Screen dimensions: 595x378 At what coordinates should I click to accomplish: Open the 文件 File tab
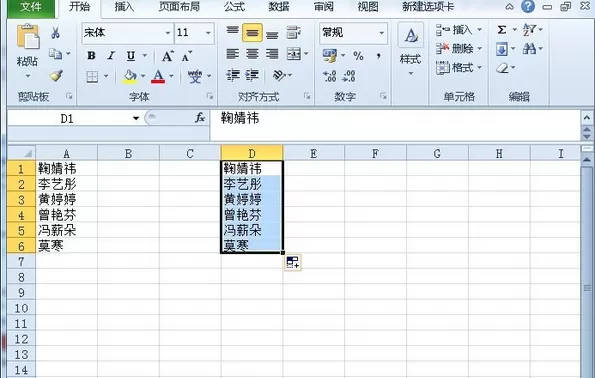coord(31,7)
